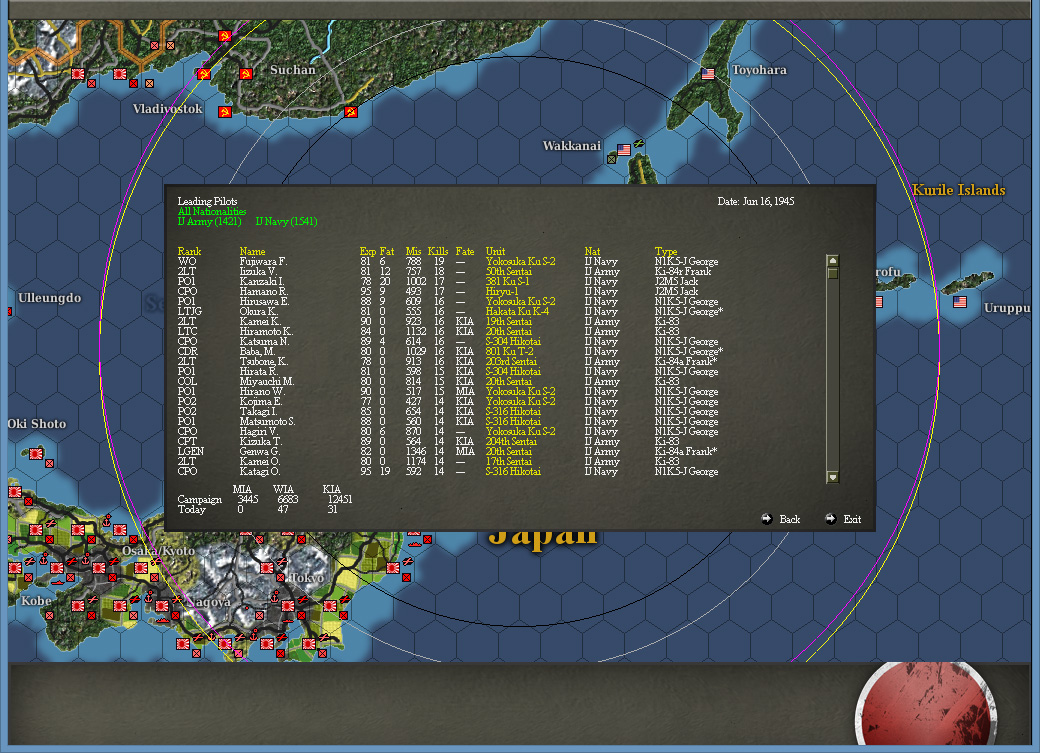This screenshot has height=753, width=1040.
Task: Open 381 Ku S-1 unit link
Action: (x=507, y=281)
